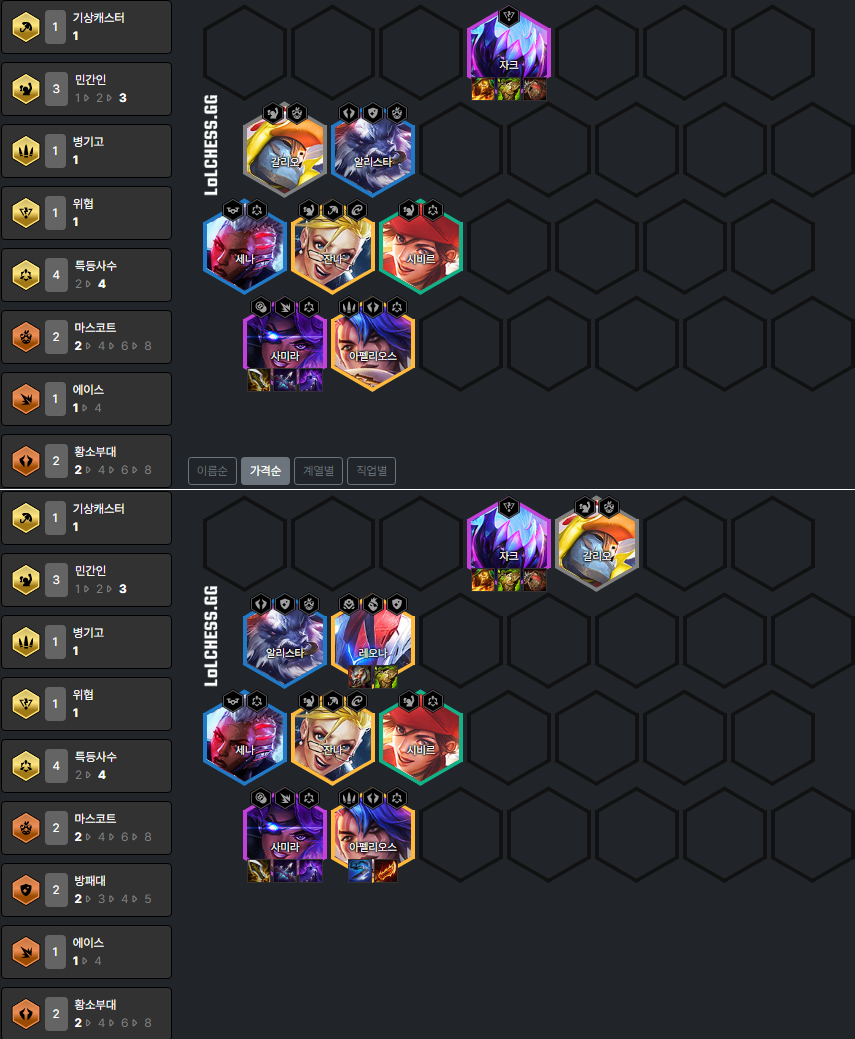Click 레오나's first equipped item icon
Image resolution: width=855 pixels, height=1039 pixels.
360,677
